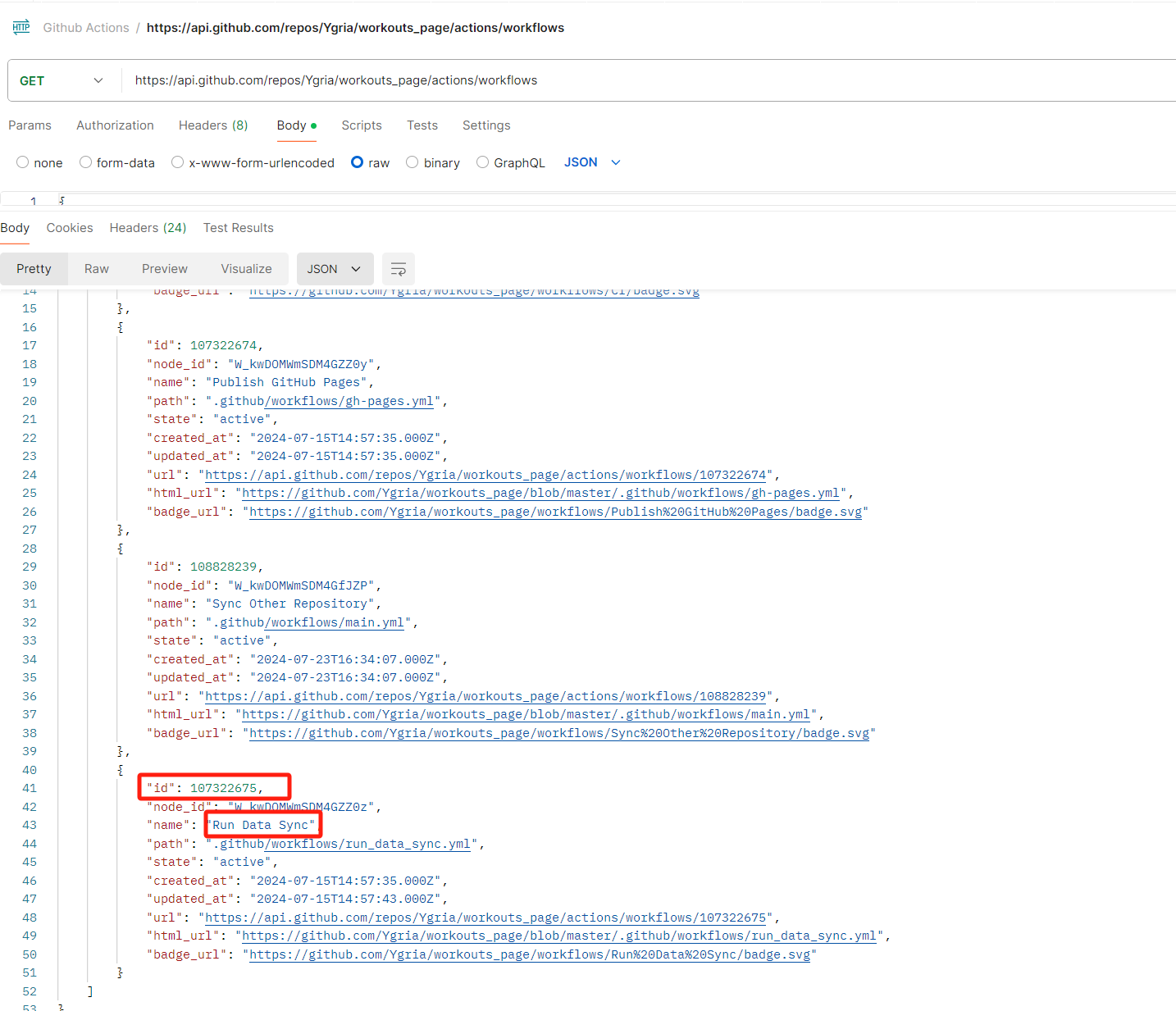
Task: Open the run_data_sync.yml html_url link
Action: [559, 936]
